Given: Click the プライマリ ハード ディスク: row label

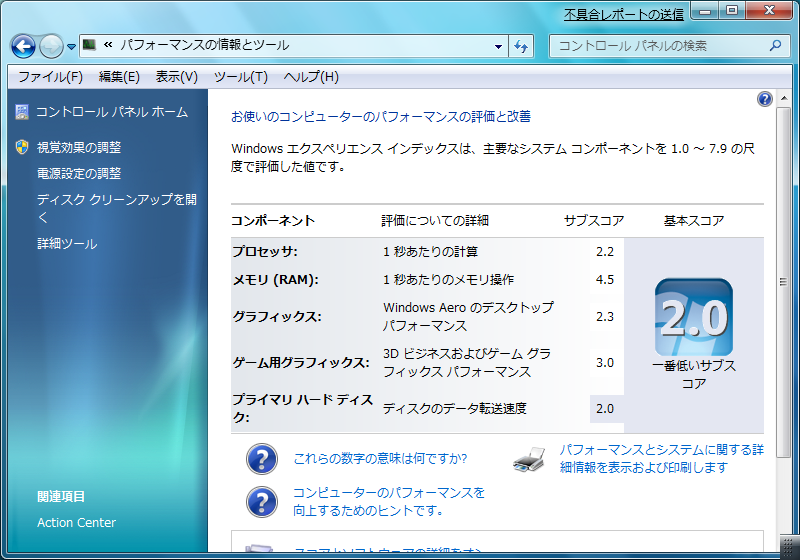Looking at the screenshot, I should pos(303,409).
